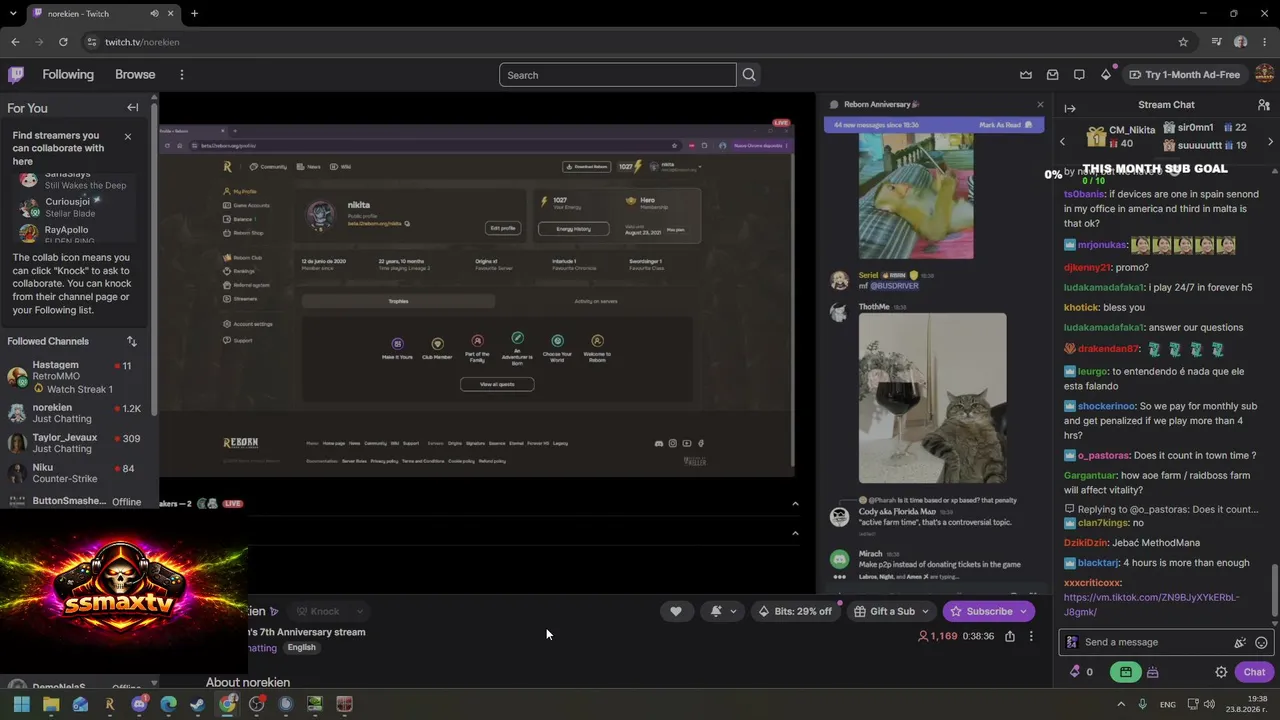Sort the Followed Channels list
Screen dimensions: 1280x720
click(131, 341)
